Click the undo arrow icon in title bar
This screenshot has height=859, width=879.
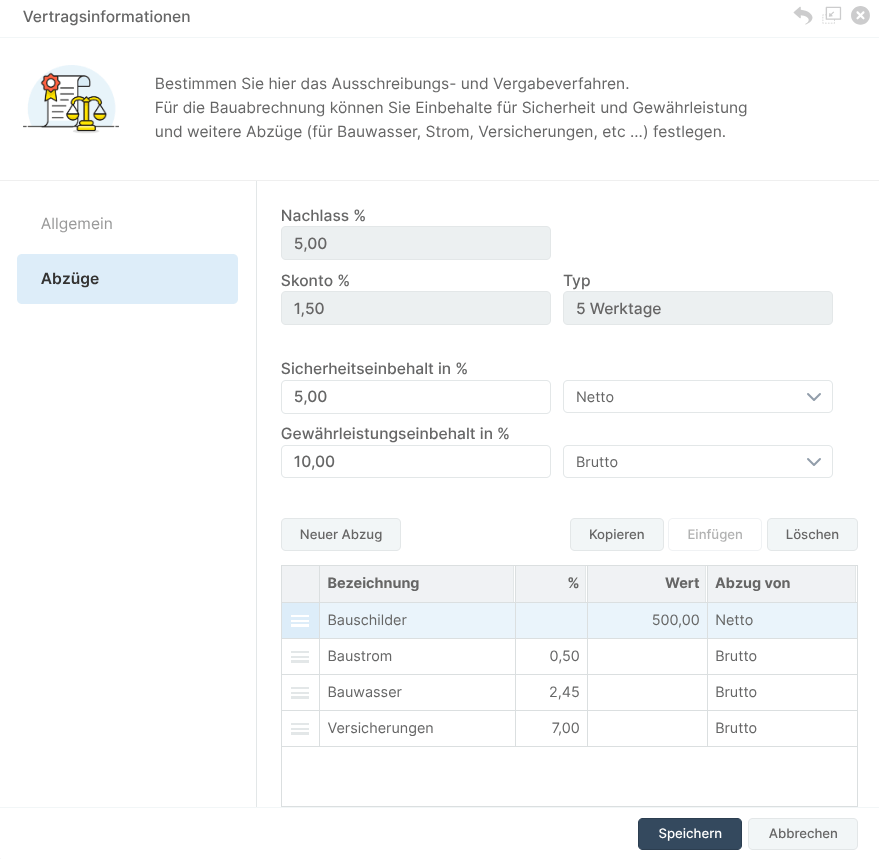pos(803,16)
